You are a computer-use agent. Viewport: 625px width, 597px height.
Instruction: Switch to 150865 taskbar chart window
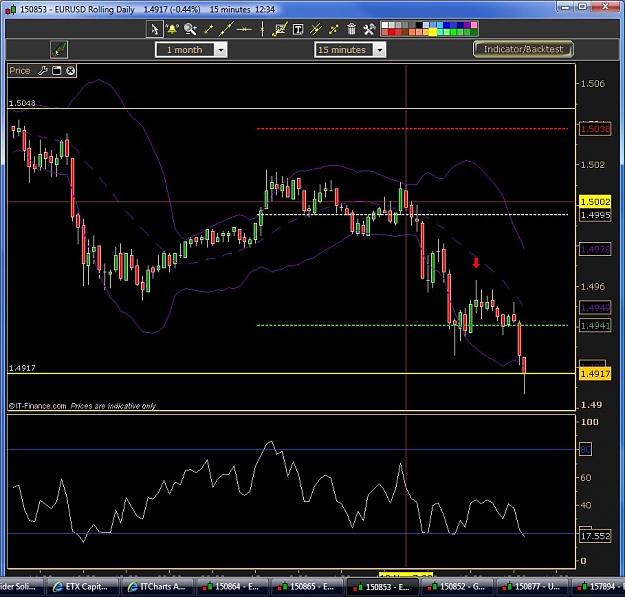coord(306,587)
